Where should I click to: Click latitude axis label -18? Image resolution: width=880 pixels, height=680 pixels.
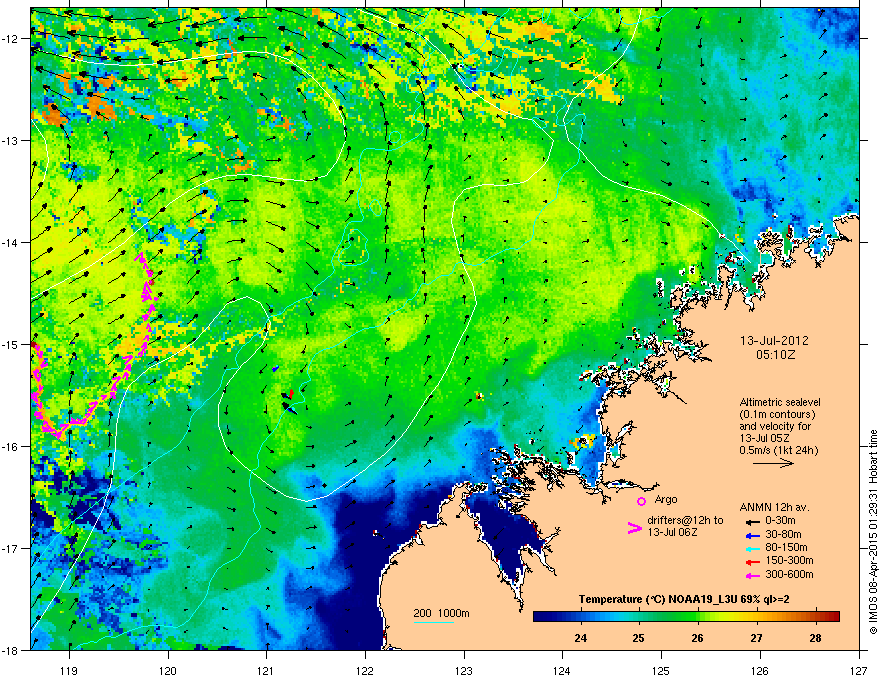point(10,650)
